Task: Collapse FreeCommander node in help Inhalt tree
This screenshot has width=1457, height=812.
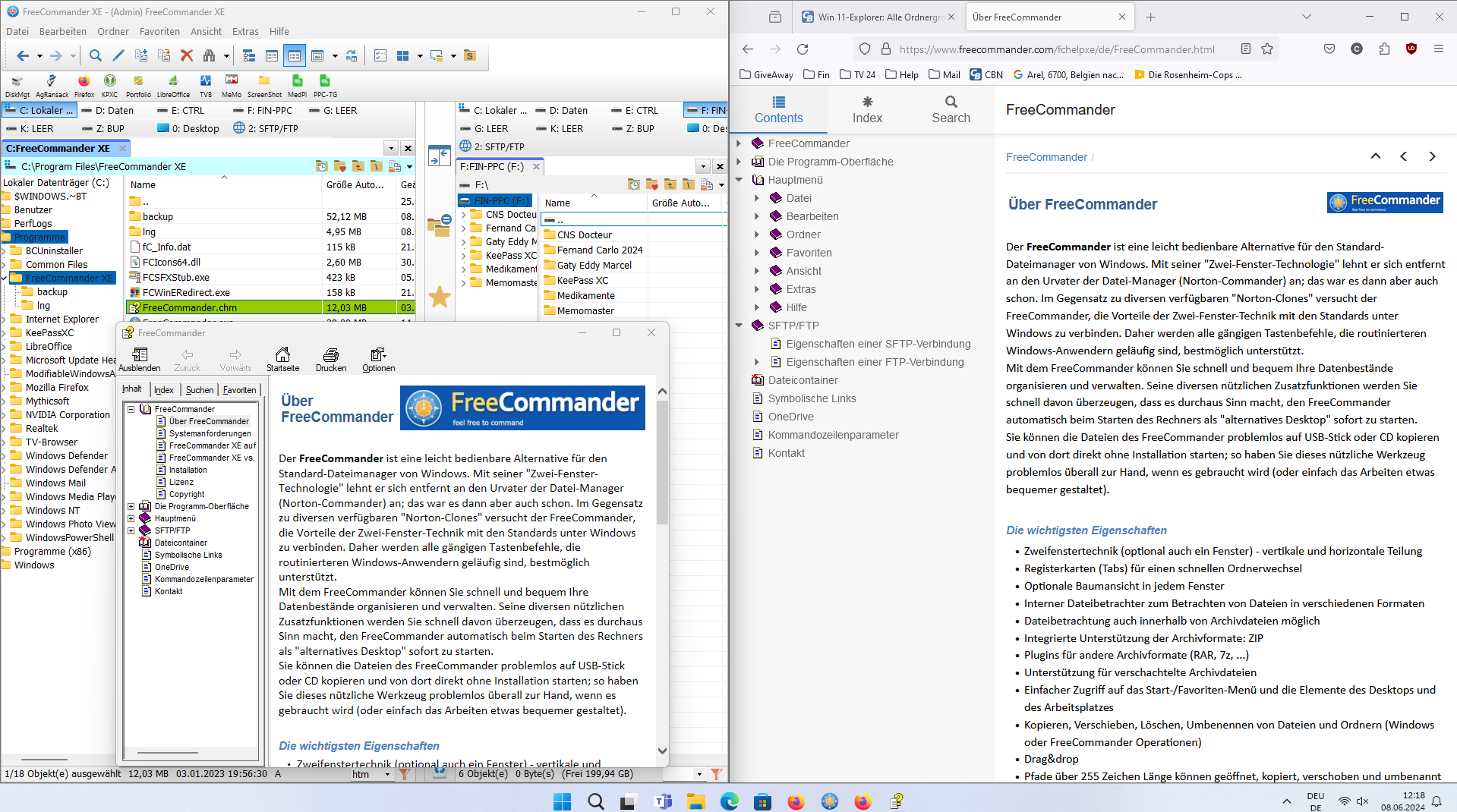Action: [x=131, y=409]
